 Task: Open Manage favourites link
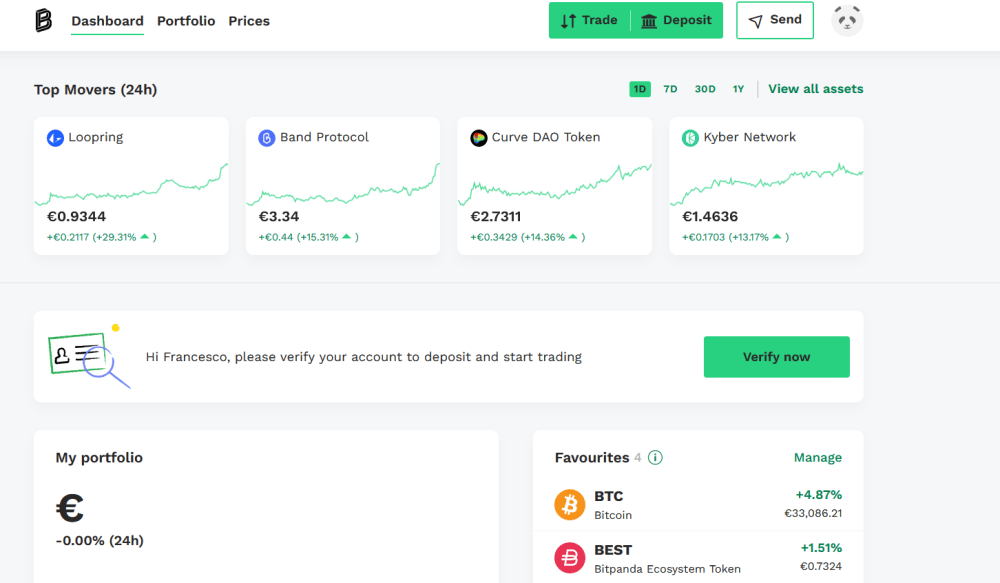tap(818, 457)
